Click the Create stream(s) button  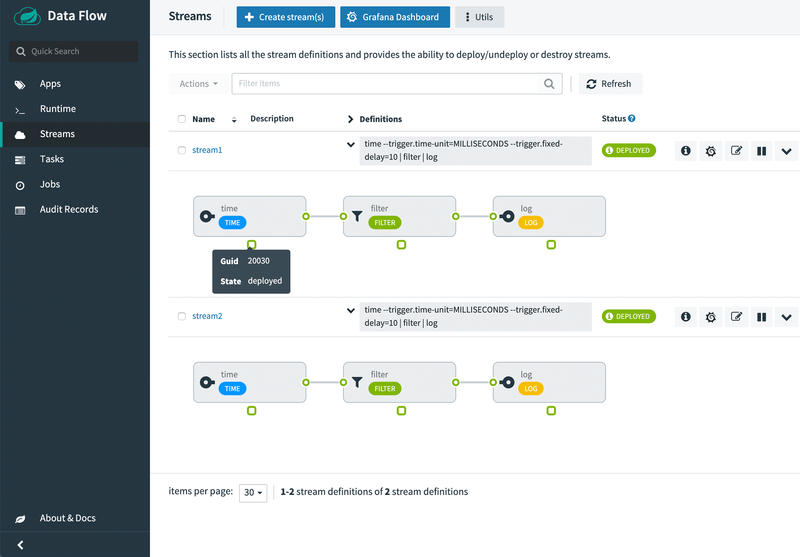tap(286, 17)
